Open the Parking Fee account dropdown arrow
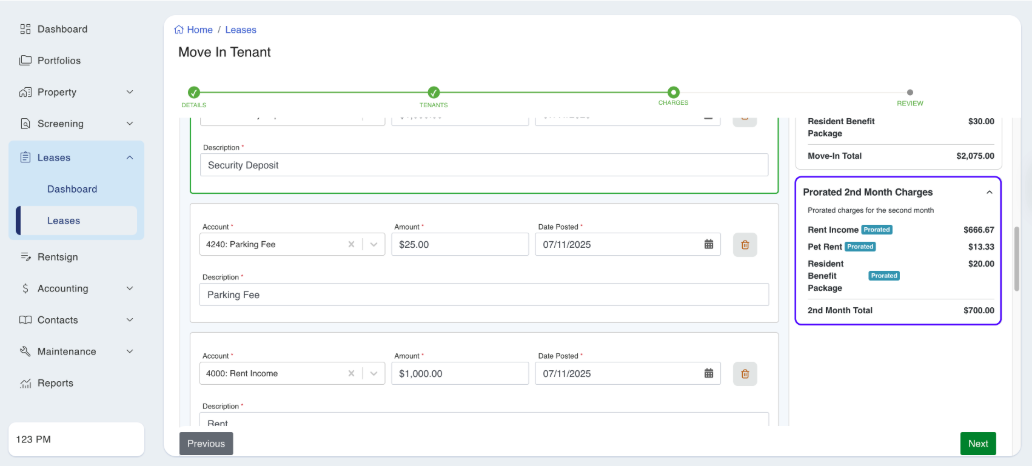The height and width of the screenshot is (467, 1032). (x=374, y=245)
